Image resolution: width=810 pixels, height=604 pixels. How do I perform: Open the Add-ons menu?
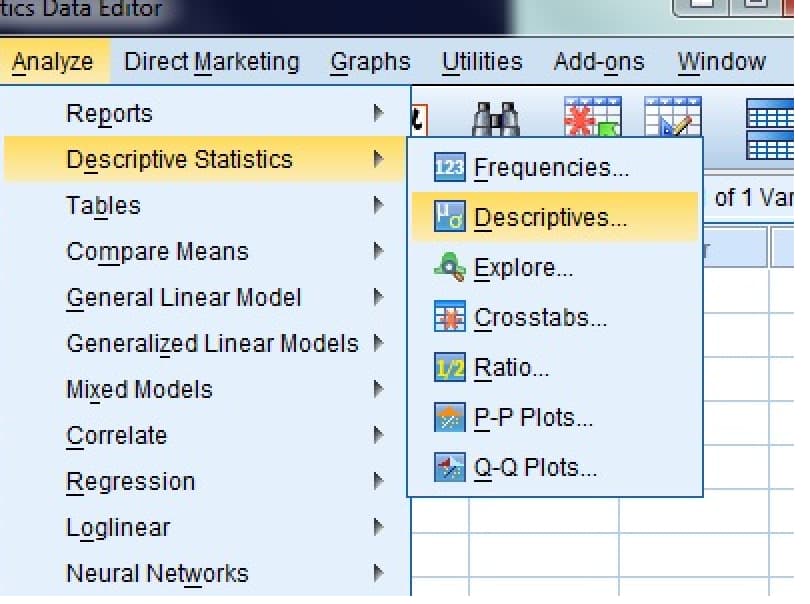pyautogui.click(x=599, y=62)
